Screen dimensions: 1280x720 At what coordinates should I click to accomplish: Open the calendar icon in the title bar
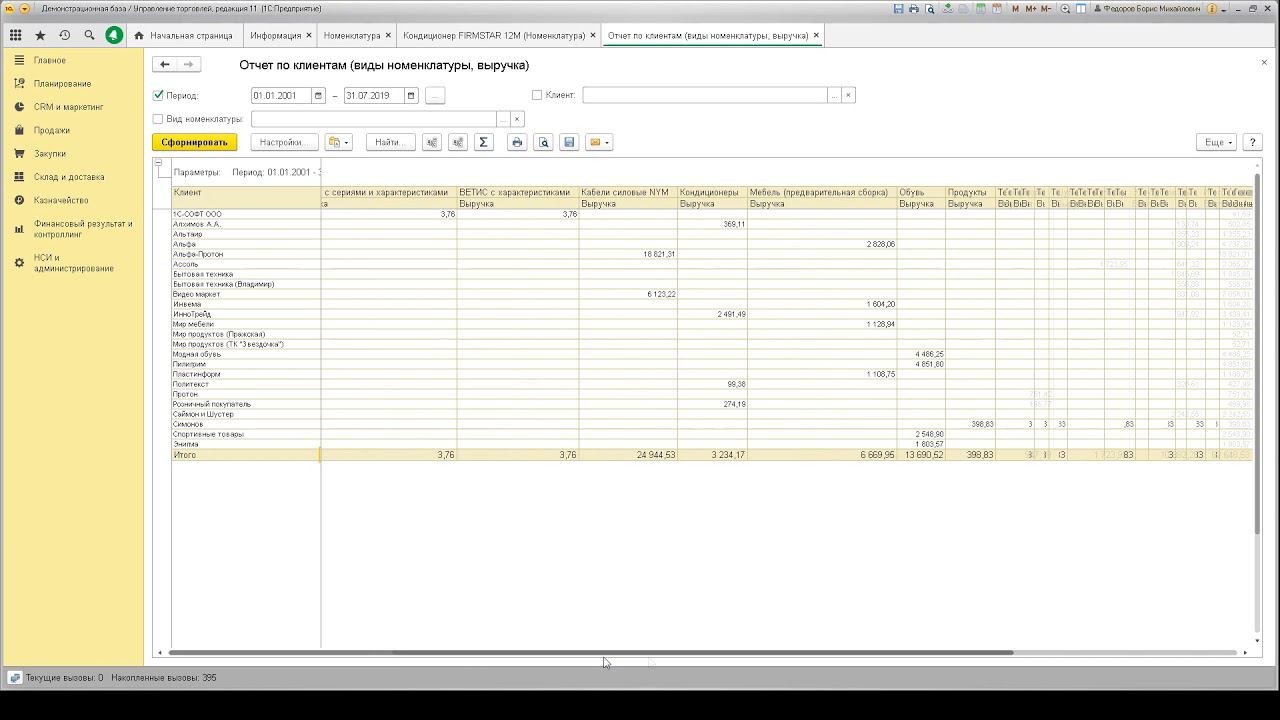(x=997, y=9)
